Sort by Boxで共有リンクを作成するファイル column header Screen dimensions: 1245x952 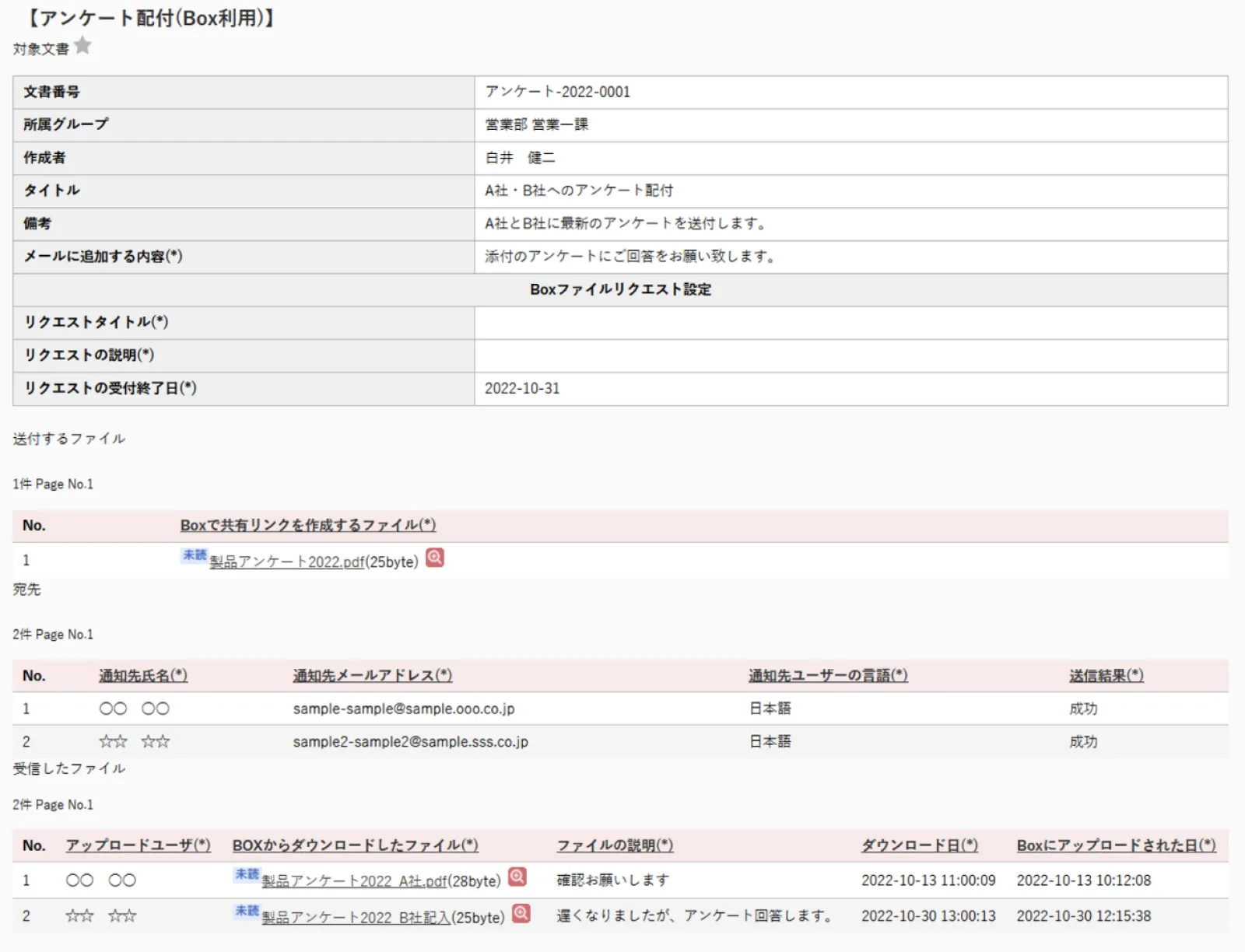point(308,525)
